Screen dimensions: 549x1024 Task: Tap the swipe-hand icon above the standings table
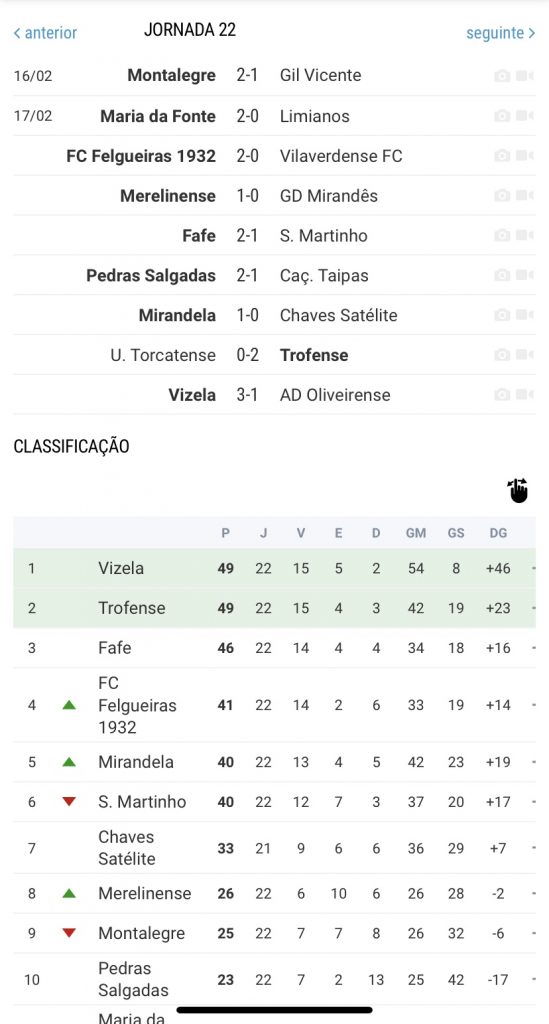click(518, 490)
